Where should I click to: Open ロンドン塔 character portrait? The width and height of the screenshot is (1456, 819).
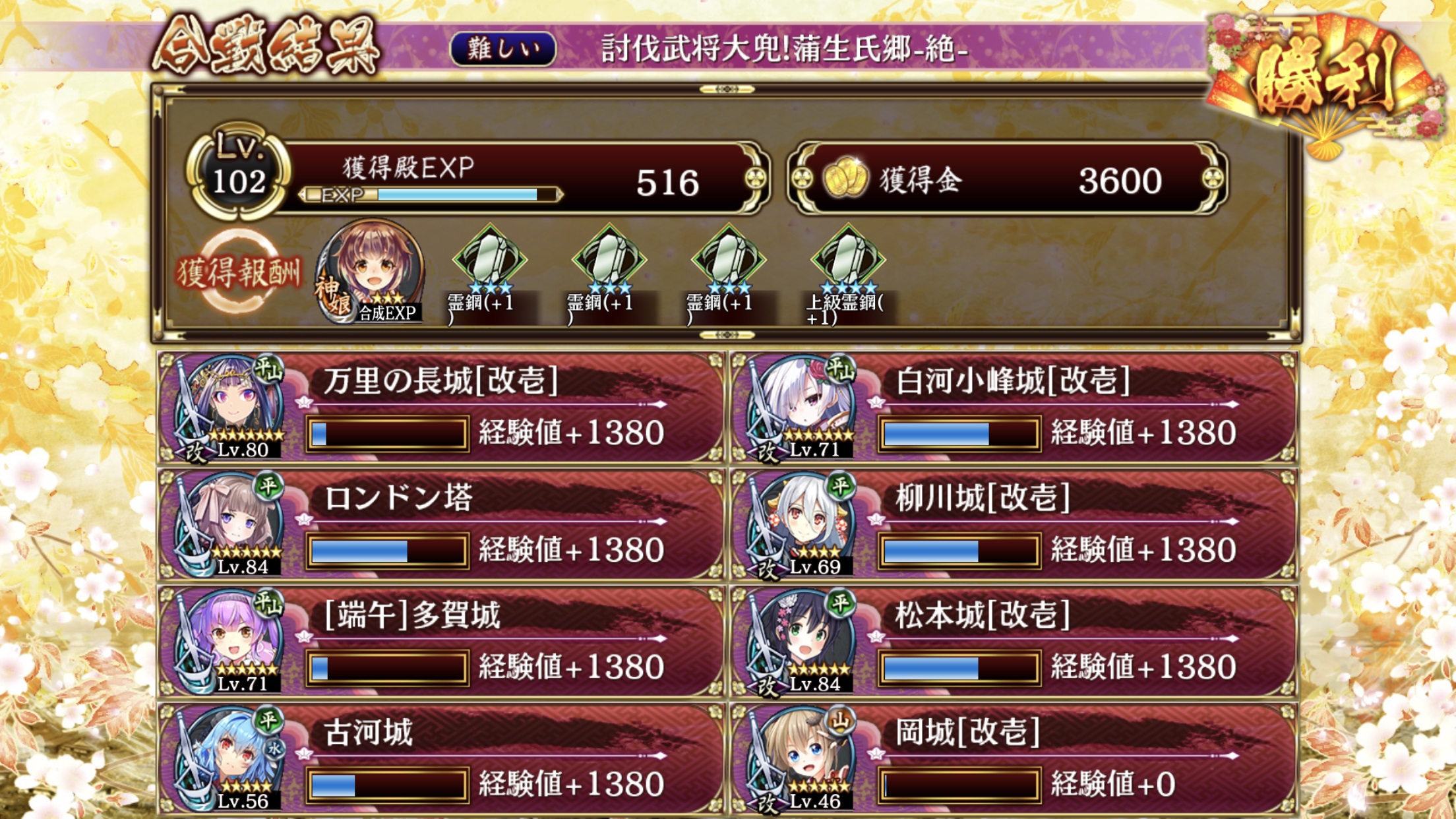232,525
